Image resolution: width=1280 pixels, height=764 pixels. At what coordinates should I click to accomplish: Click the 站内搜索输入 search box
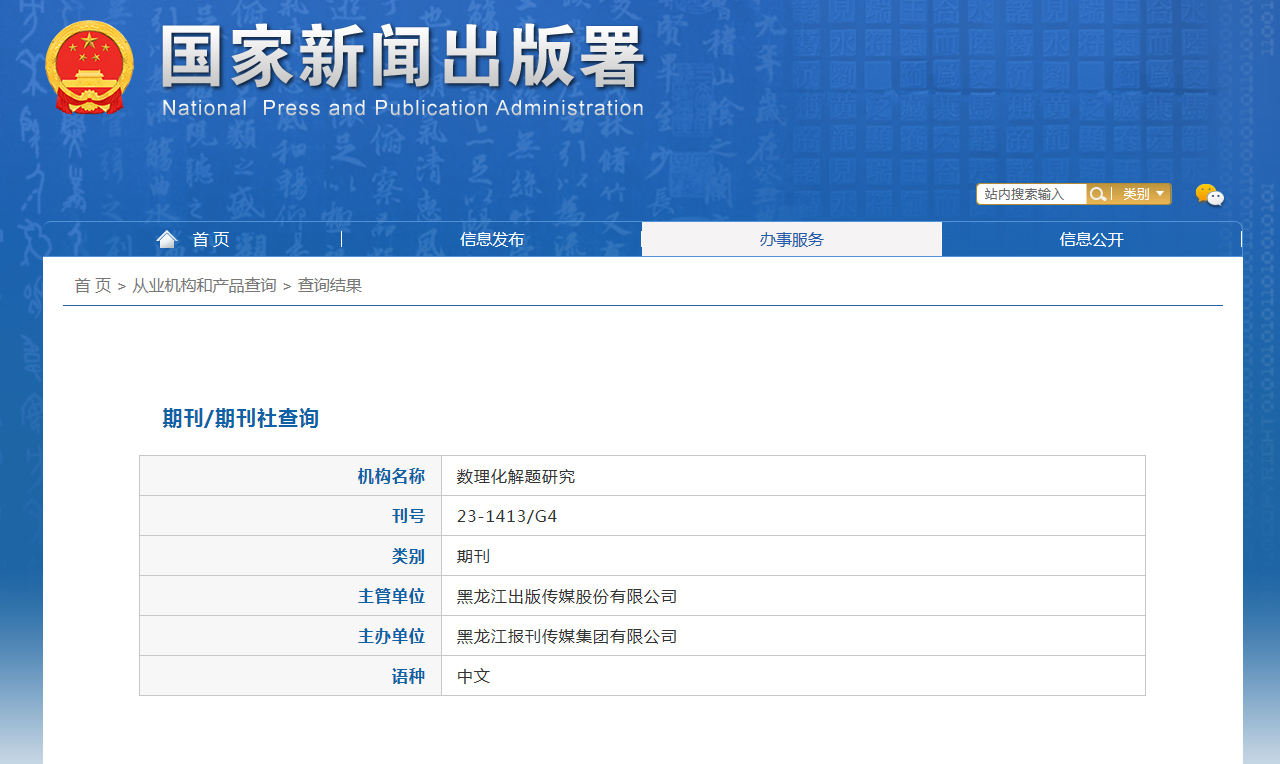1031,194
